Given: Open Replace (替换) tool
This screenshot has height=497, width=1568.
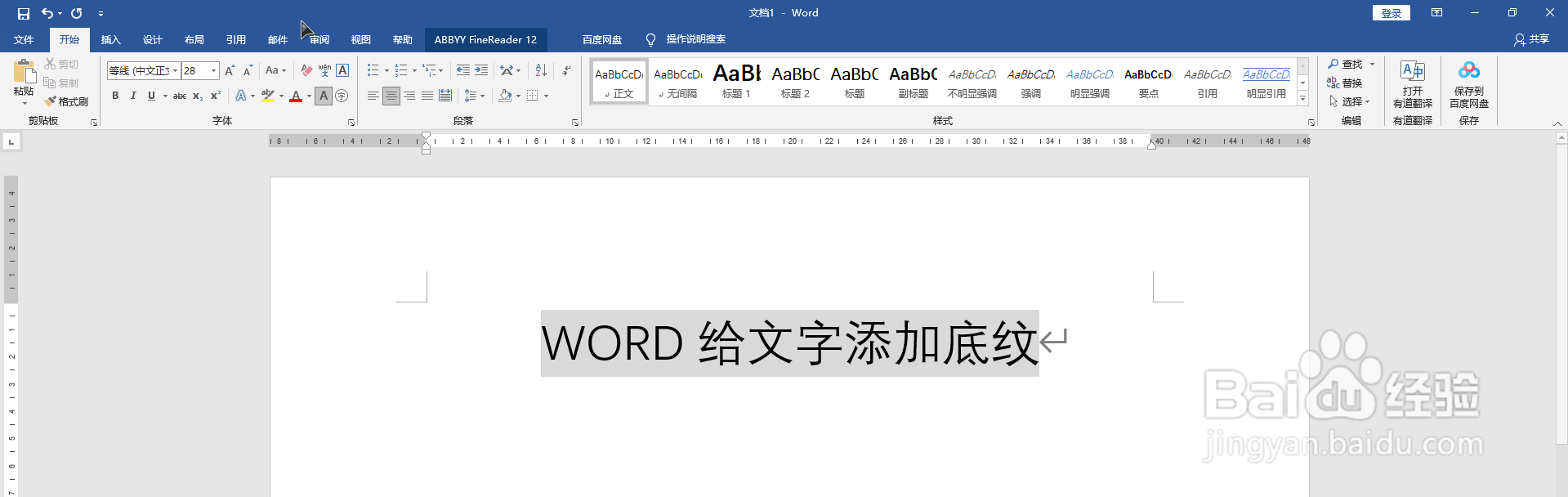Looking at the screenshot, I should 1345,83.
